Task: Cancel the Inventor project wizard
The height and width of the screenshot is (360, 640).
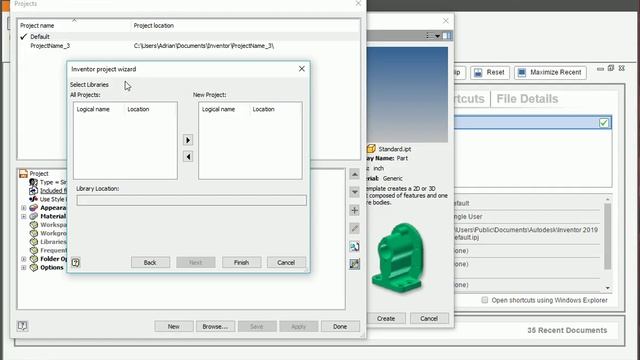Action: (x=286, y=262)
